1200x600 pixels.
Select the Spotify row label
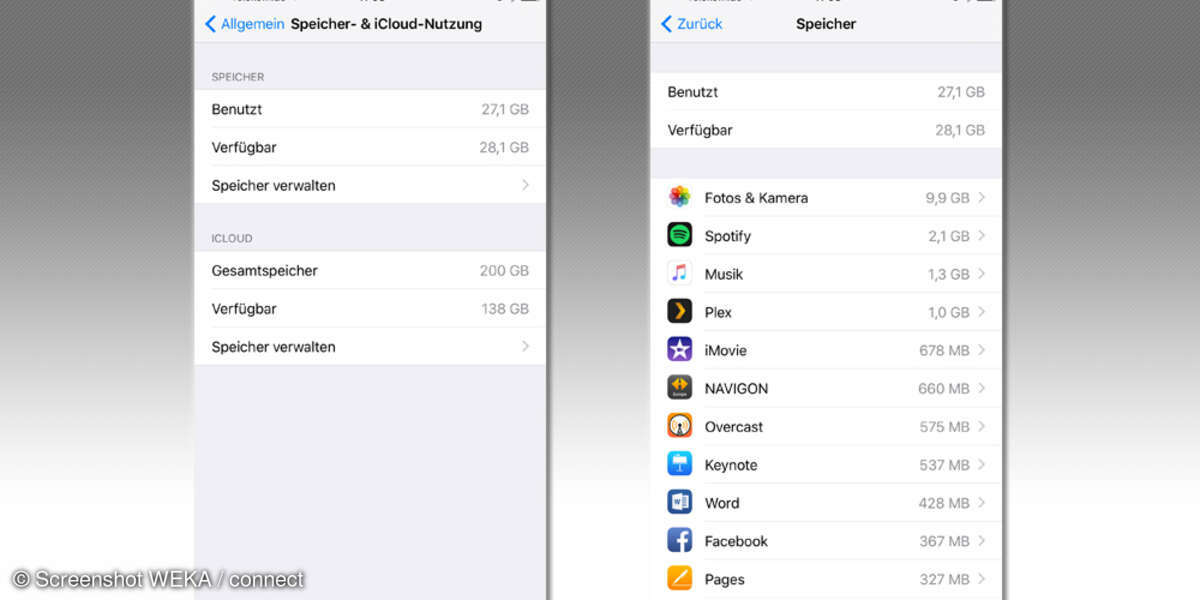[x=727, y=236]
